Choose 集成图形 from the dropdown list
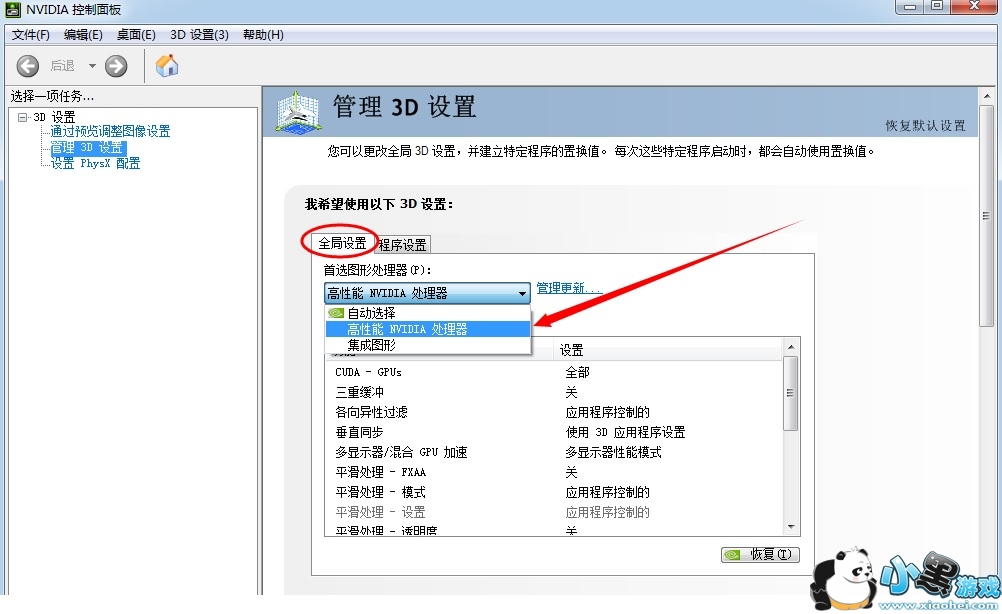 428,345
